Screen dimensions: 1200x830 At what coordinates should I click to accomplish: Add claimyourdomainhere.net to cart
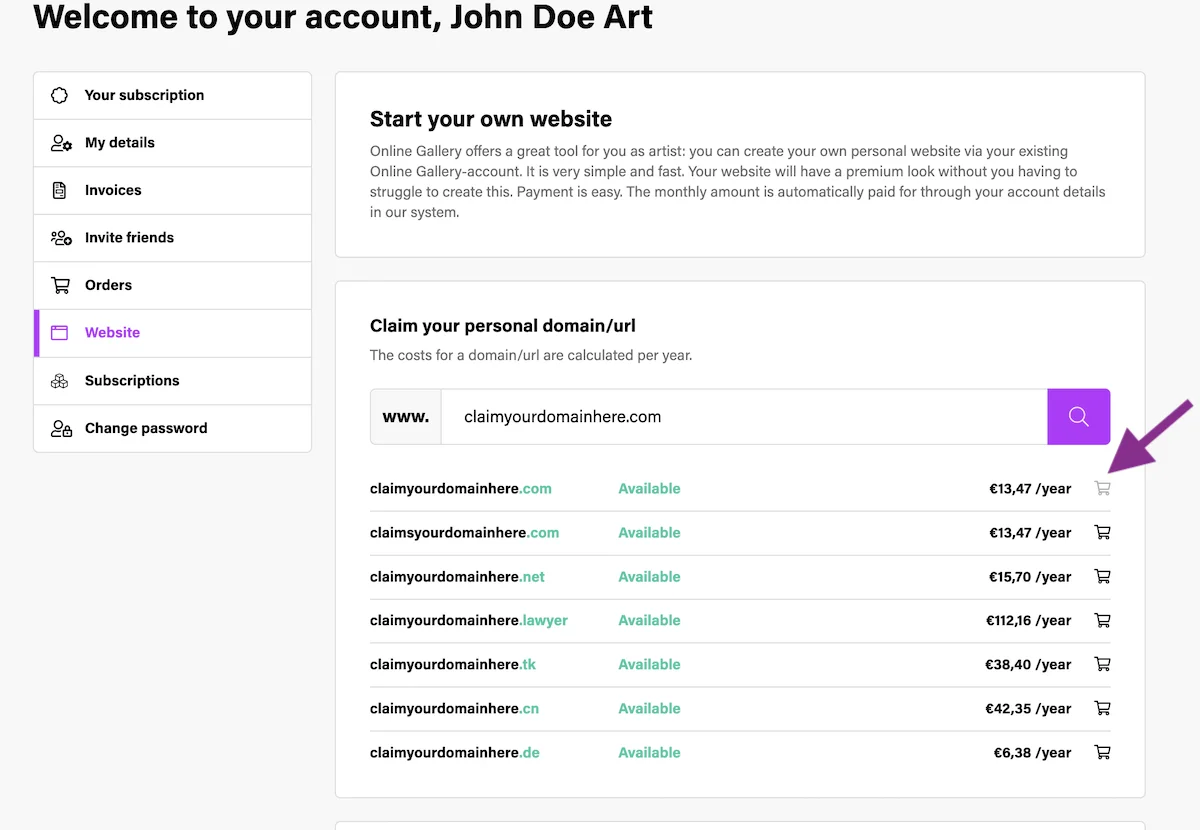(x=1102, y=576)
